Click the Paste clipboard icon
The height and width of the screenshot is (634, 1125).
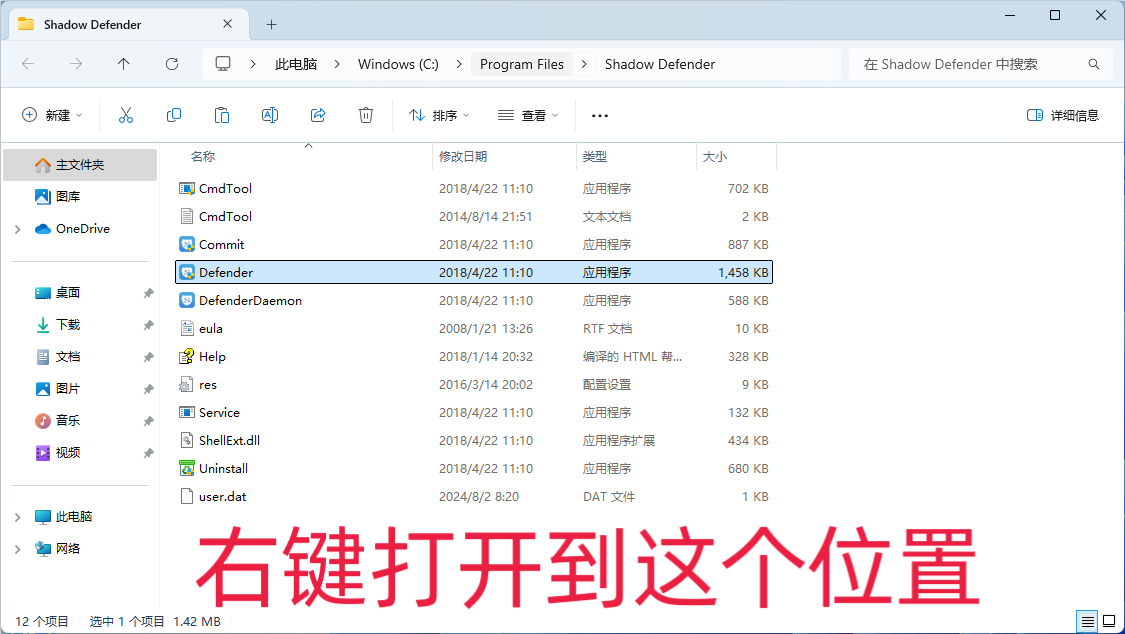(222, 115)
